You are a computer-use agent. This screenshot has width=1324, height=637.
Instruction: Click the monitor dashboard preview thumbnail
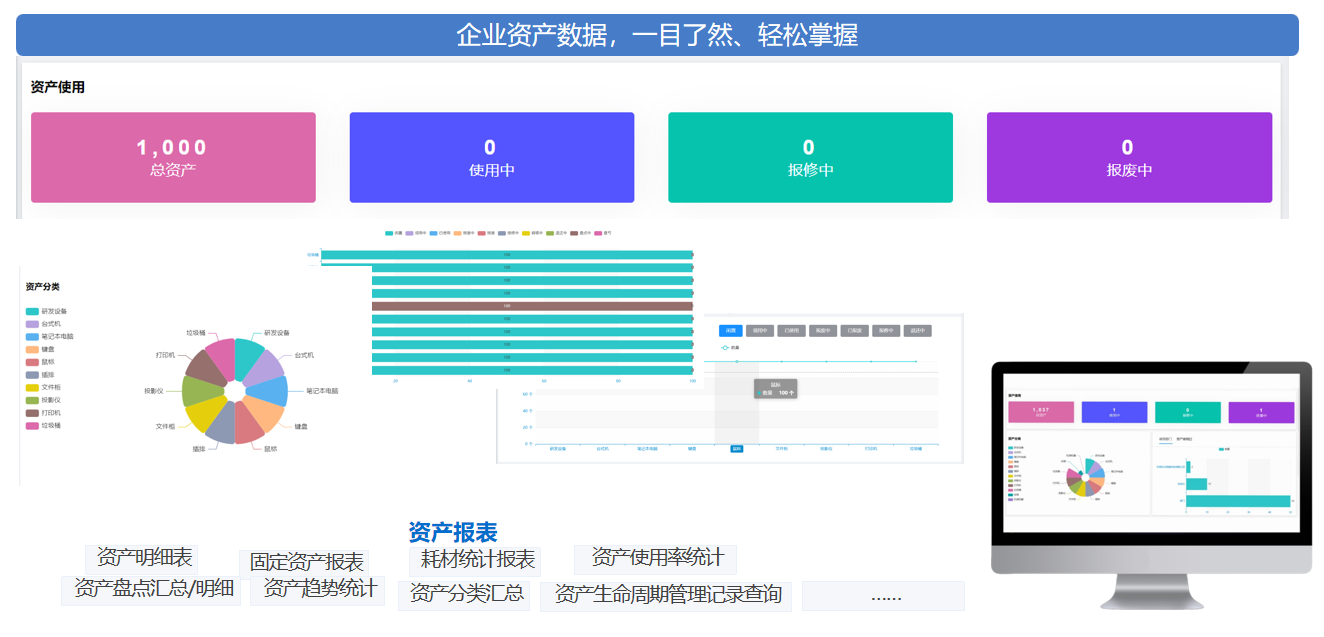point(1150,455)
